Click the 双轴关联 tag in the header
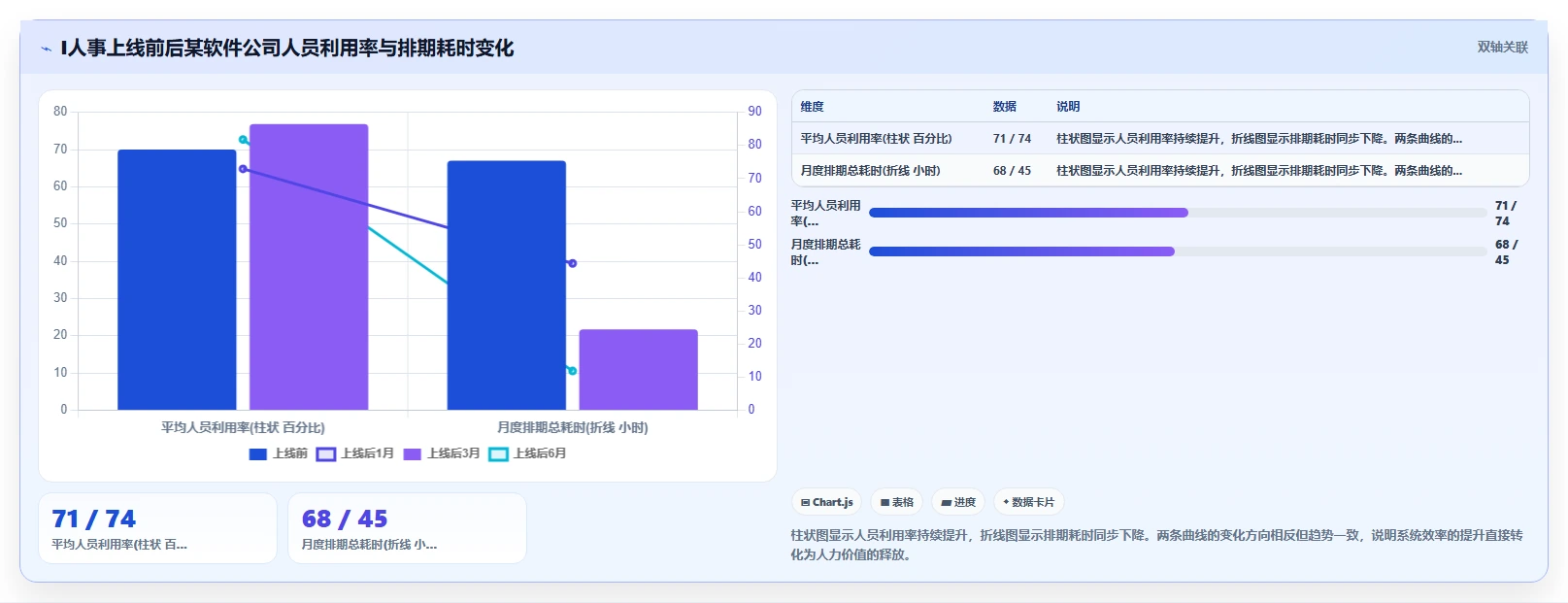 (1502, 47)
